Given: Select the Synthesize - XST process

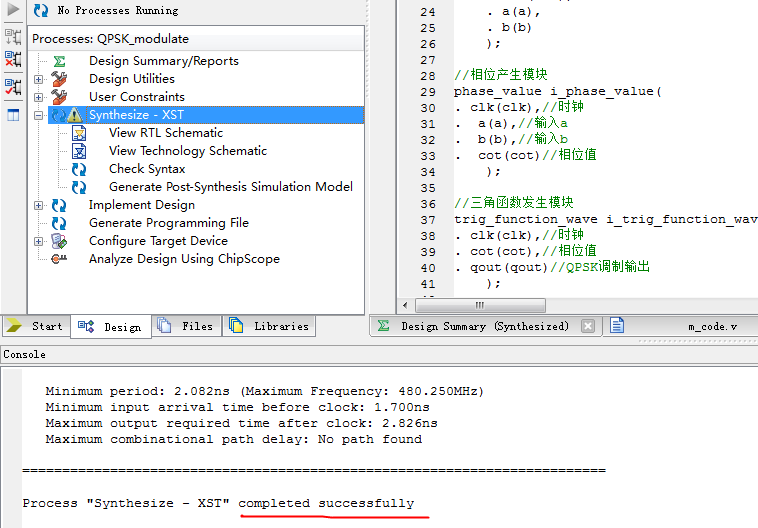Looking at the screenshot, I should [x=136, y=115].
